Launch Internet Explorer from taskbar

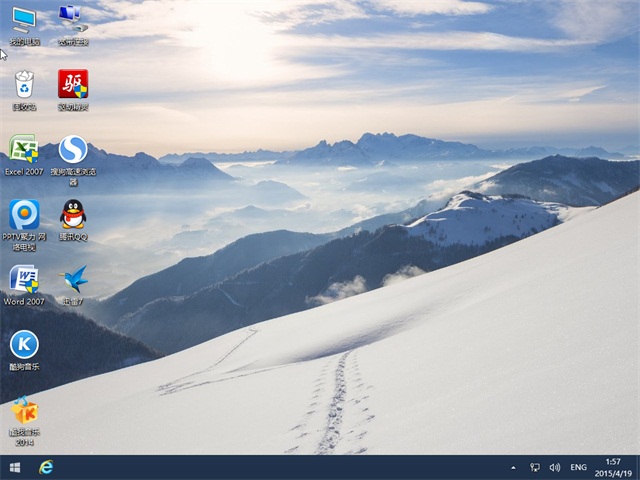click(x=46, y=467)
